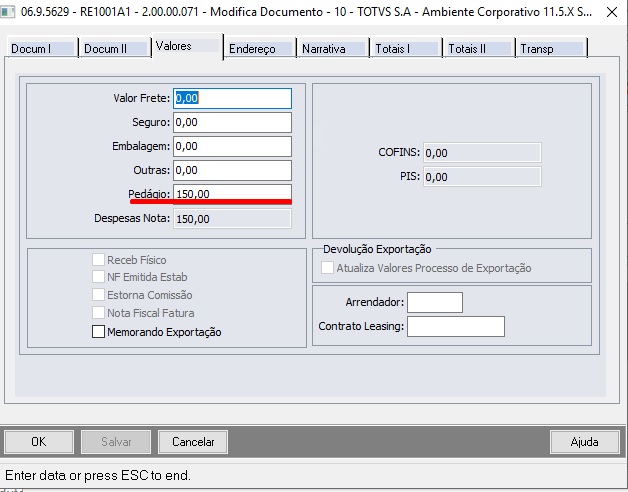Toggle the NF Emitida Estab checkbox
Image resolution: width=628 pixels, height=492 pixels.
(99, 277)
